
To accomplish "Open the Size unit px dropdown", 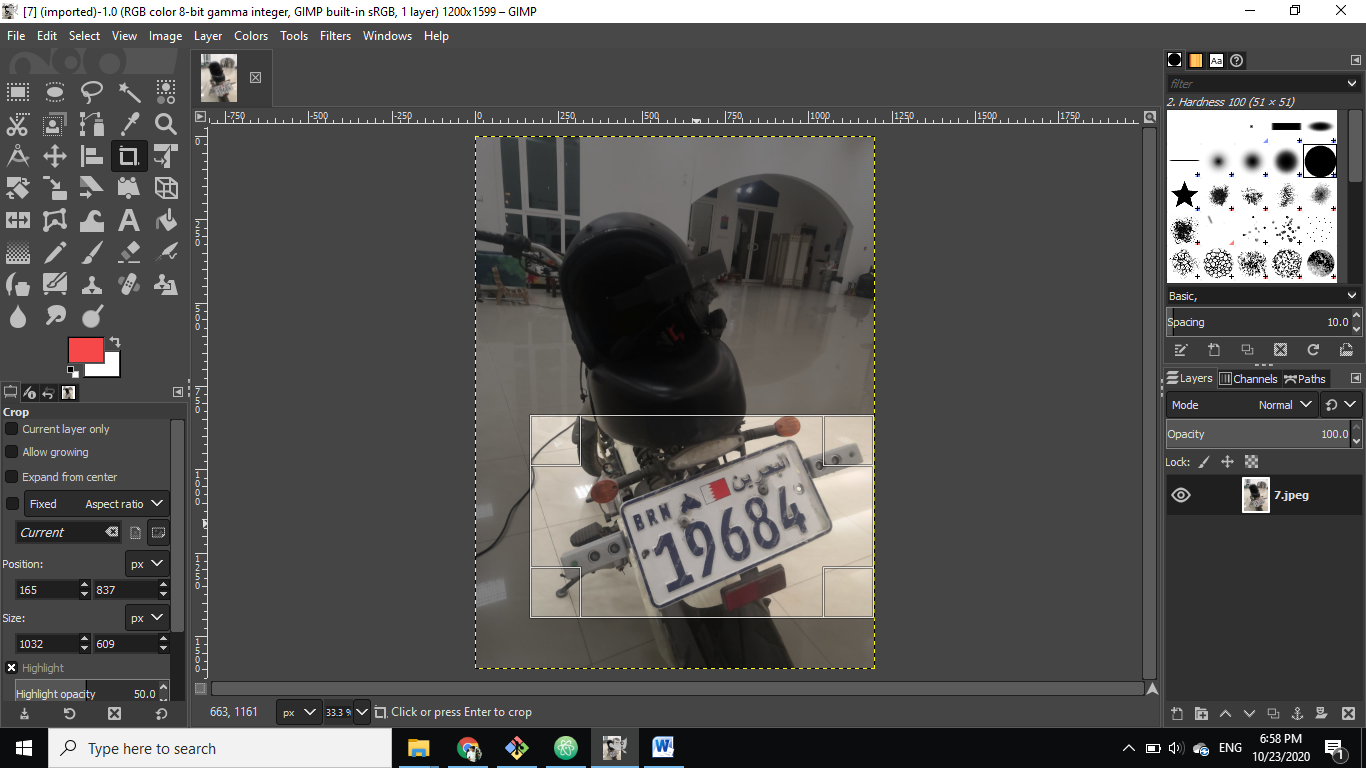I will [x=147, y=618].
